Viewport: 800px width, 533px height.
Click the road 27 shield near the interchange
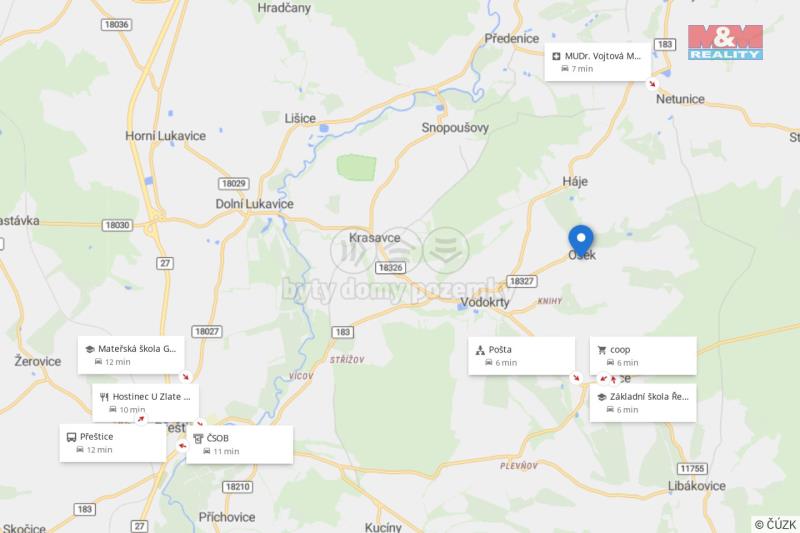point(165,263)
